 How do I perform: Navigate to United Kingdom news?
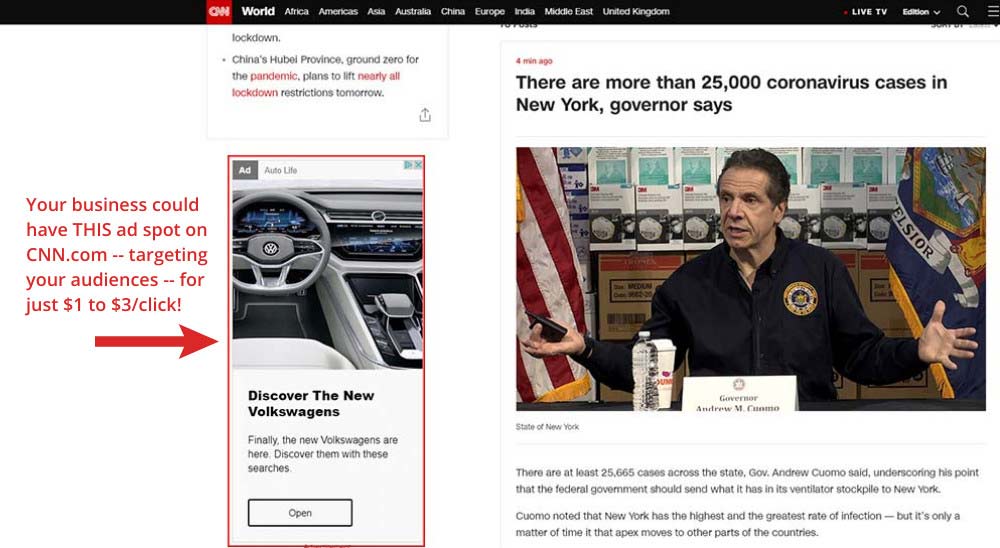(x=636, y=11)
